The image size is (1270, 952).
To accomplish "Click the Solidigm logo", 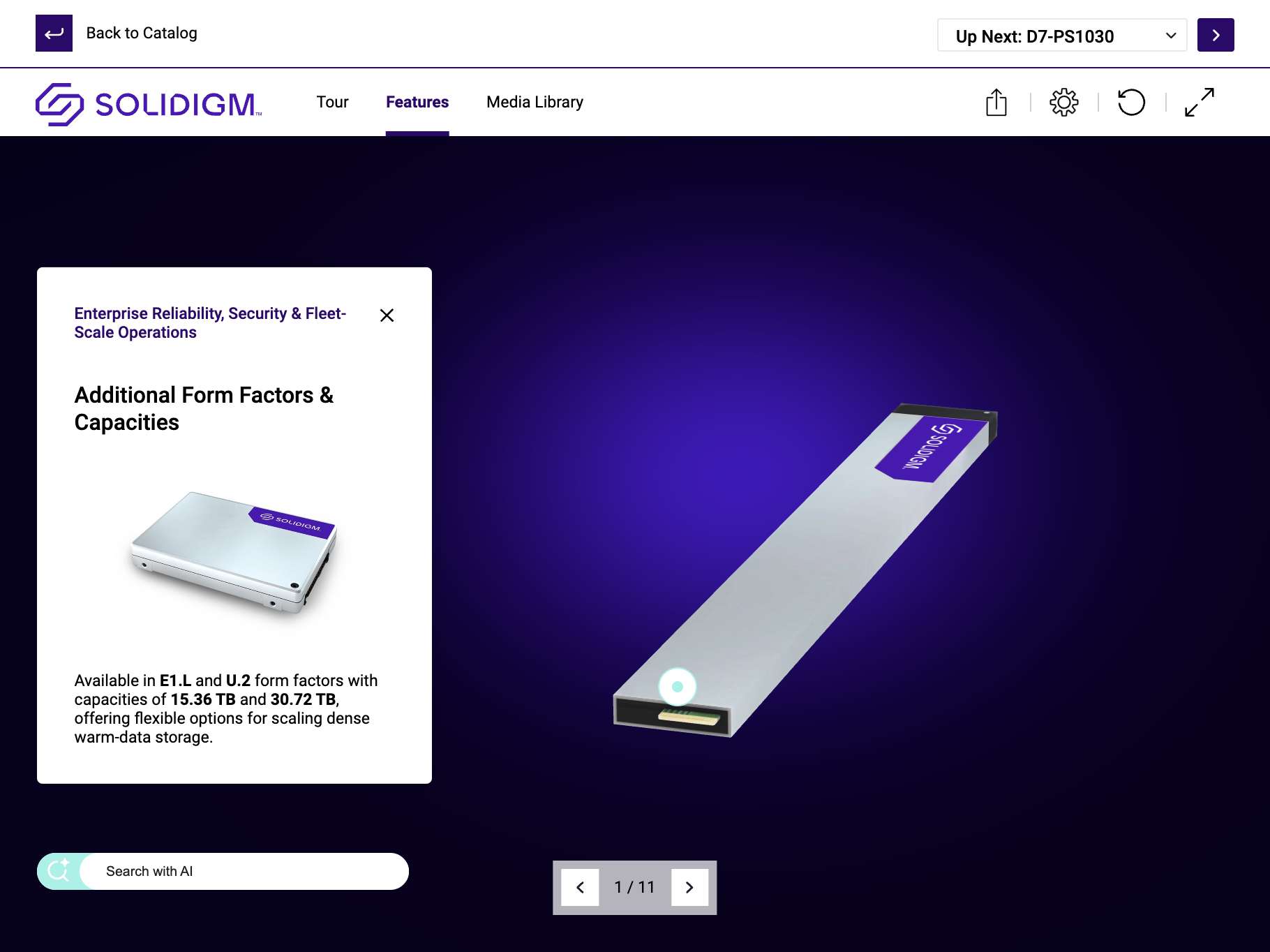I will point(149,104).
